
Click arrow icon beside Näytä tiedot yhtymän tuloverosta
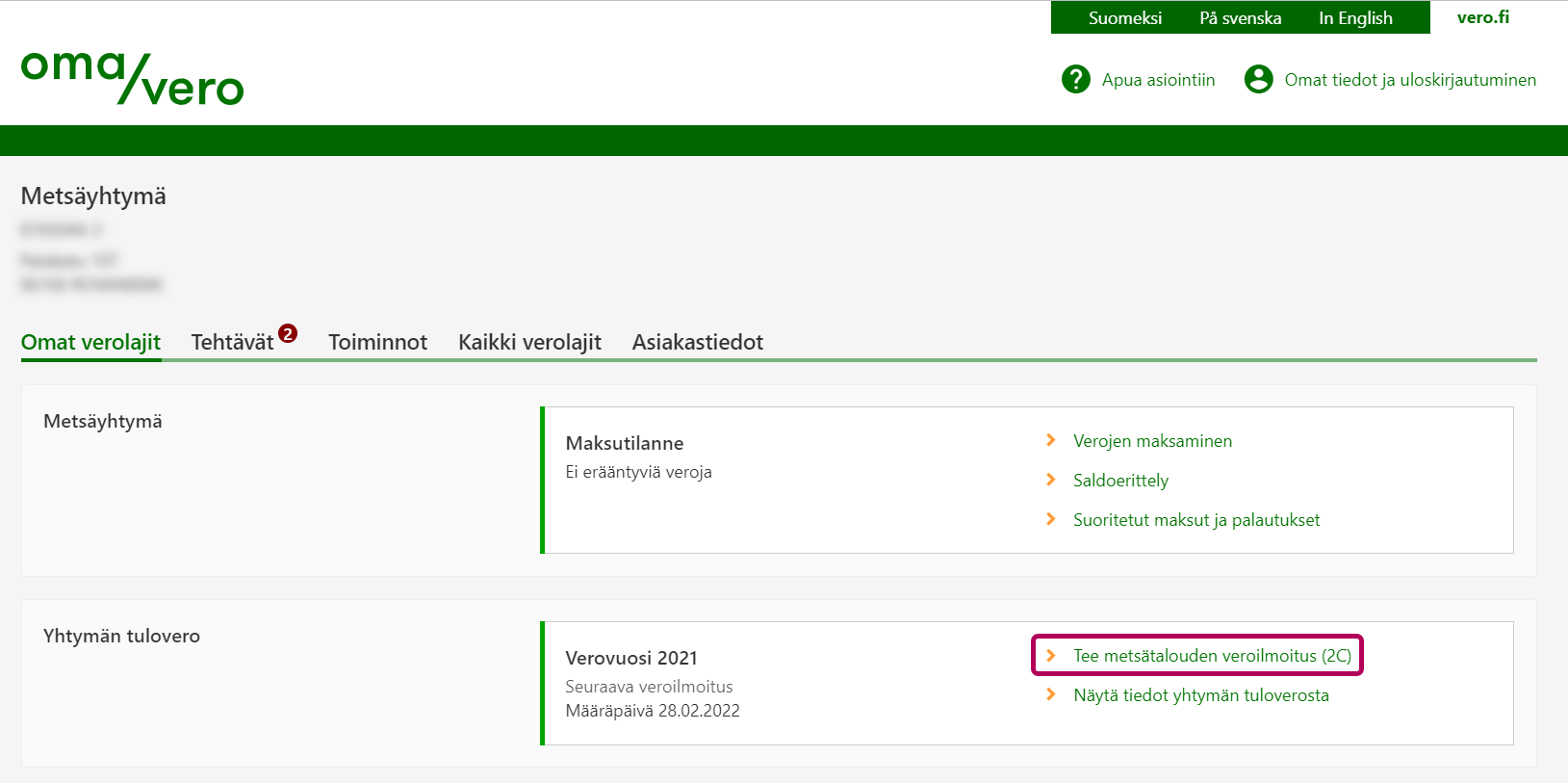(x=1051, y=694)
